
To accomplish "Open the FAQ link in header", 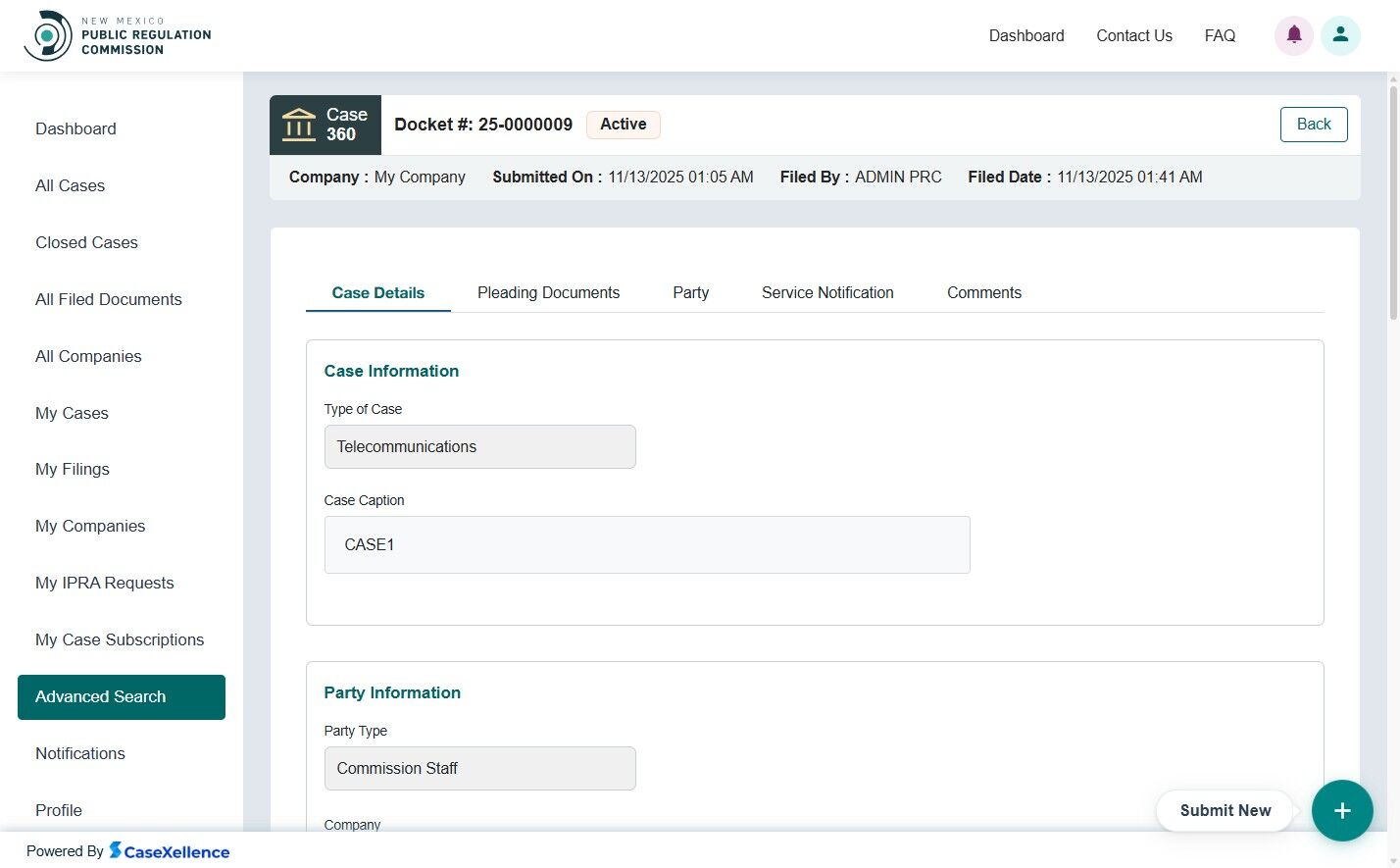I will pyautogui.click(x=1220, y=35).
